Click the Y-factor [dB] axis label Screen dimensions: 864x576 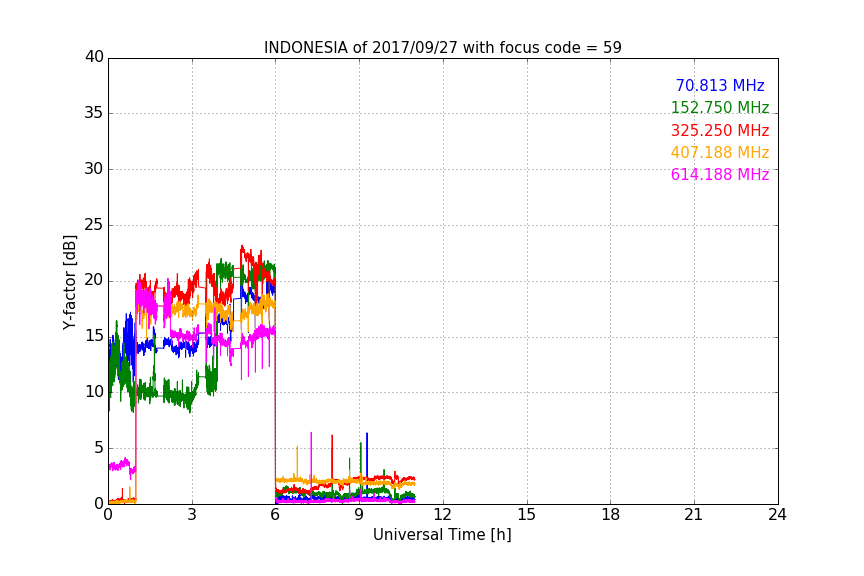[x=69, y=282]
